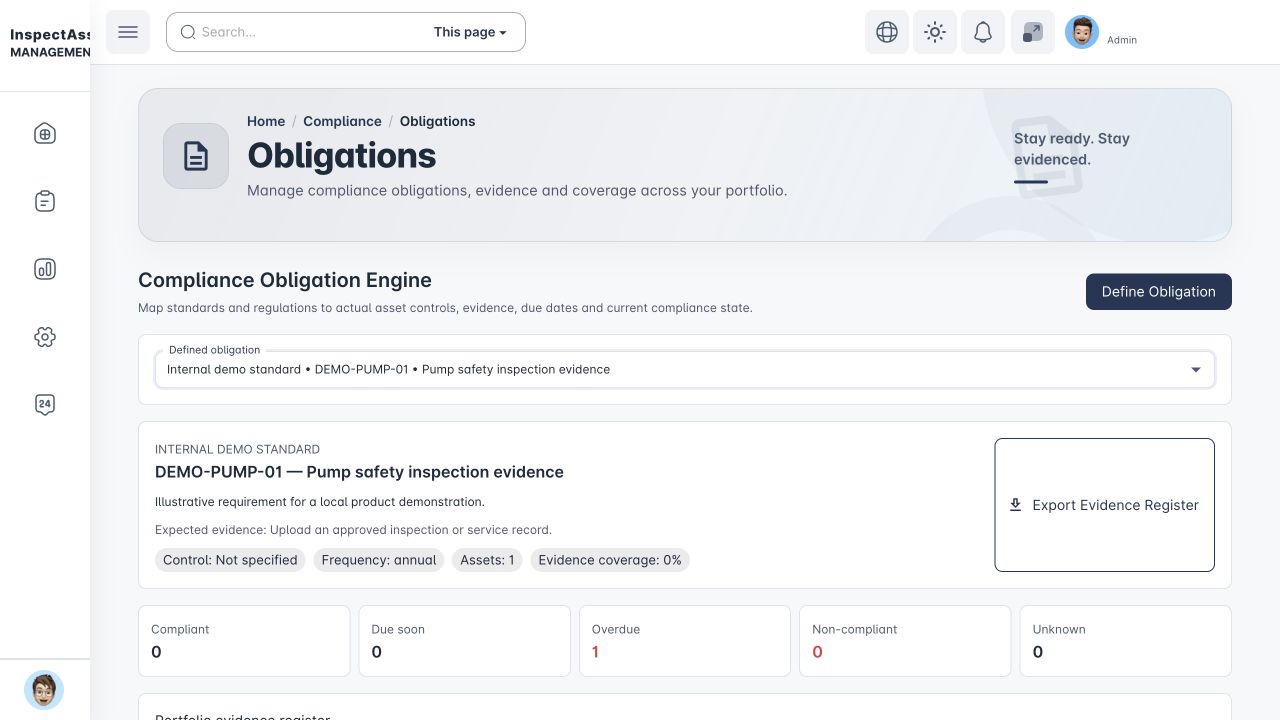Screen dimensions: 1280x720
Task: Select the Non-compliant count card
Action: coord(905,641)
